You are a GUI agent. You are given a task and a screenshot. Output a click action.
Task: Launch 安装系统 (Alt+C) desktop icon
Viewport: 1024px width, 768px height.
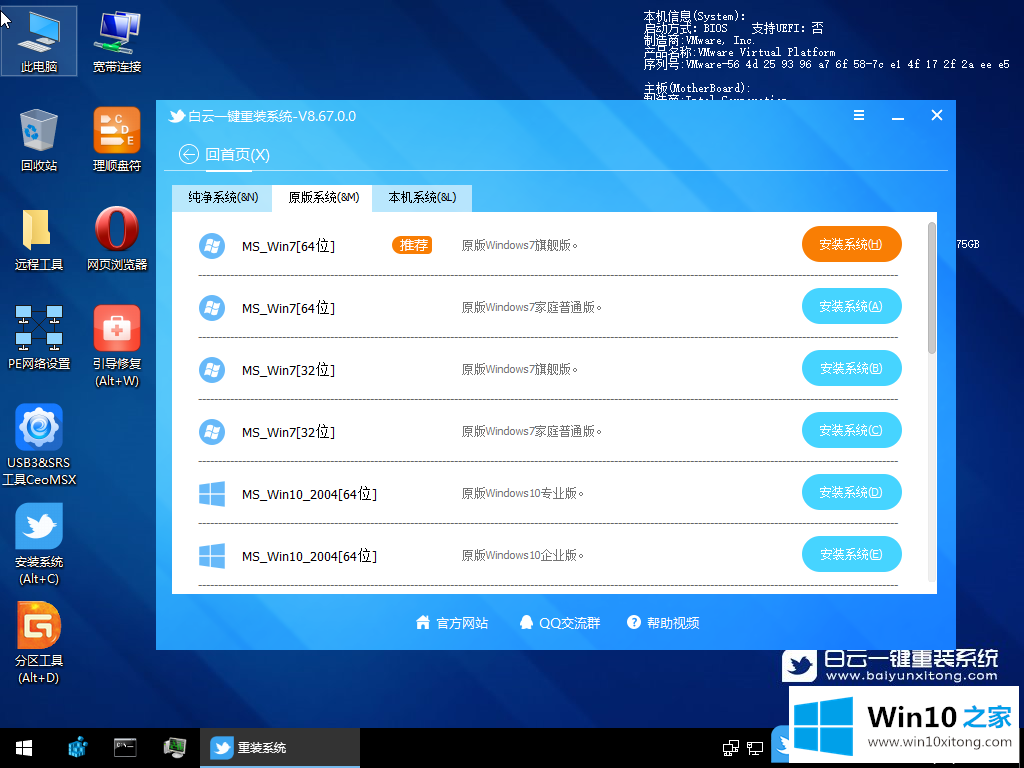39,544
